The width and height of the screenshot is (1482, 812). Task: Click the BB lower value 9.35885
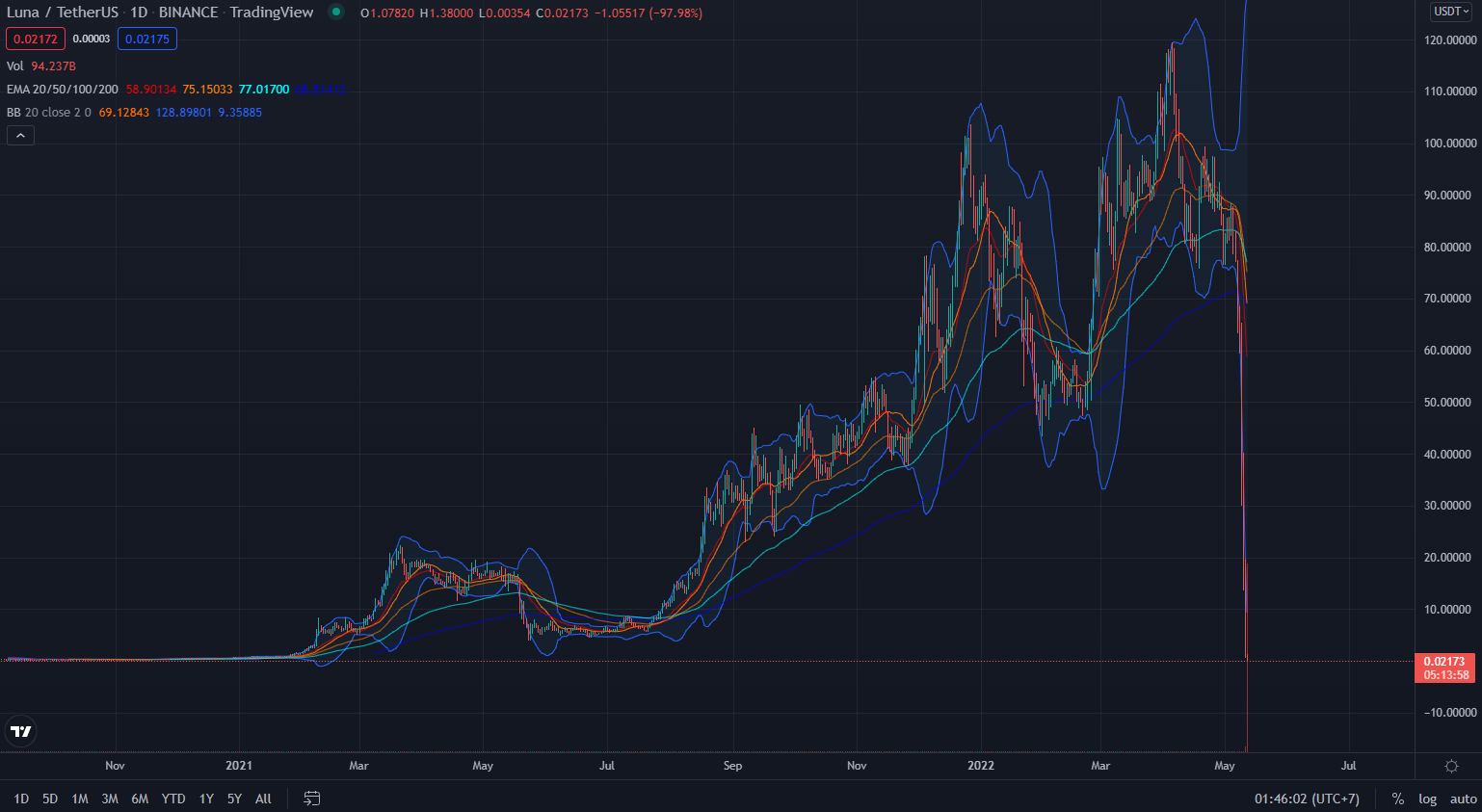pyautogui.click(x=240, y=113)
